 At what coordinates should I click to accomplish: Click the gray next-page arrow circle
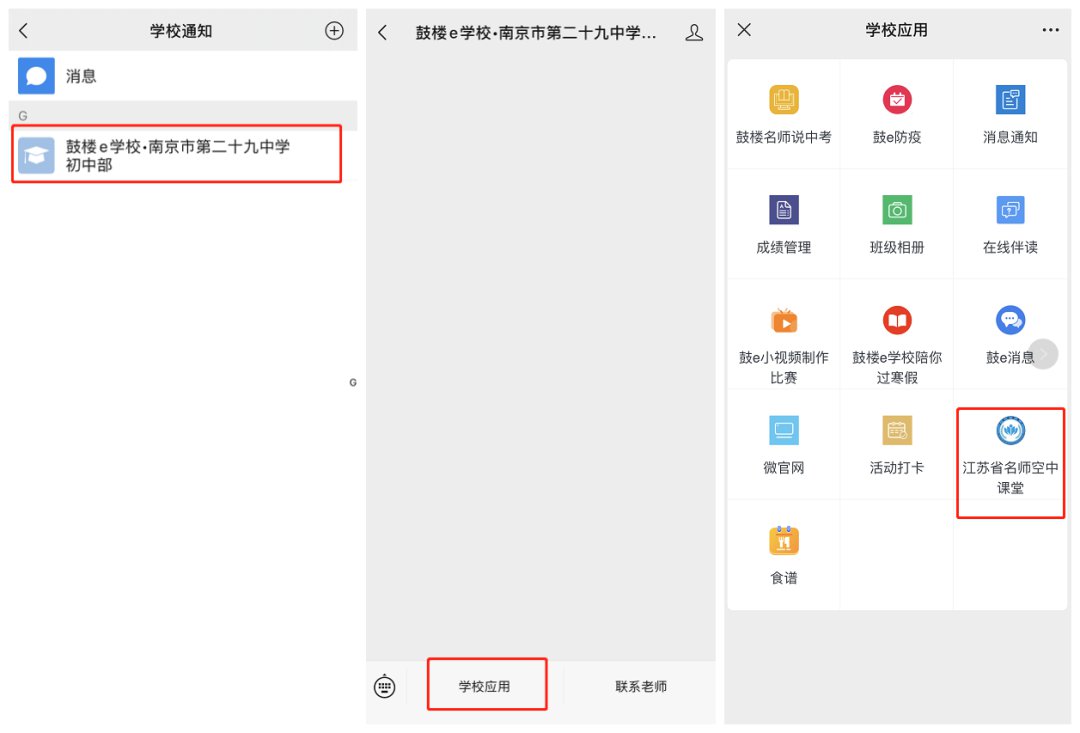tap(1043, 354)
